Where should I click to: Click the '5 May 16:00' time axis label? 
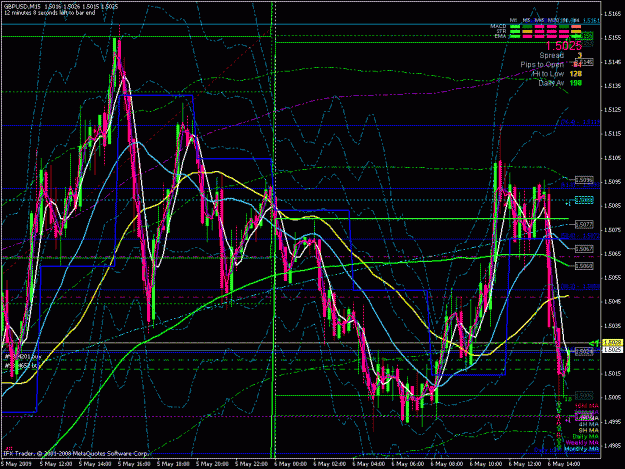coord(134,464)
